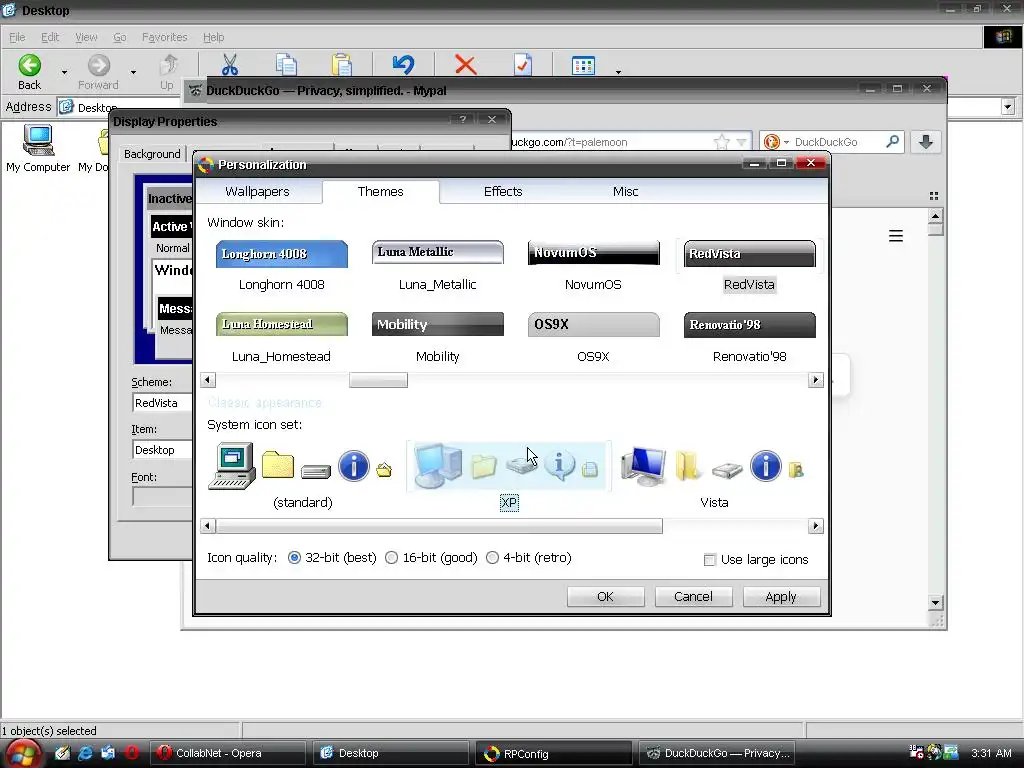Open the Help menu

click(214, 37)
